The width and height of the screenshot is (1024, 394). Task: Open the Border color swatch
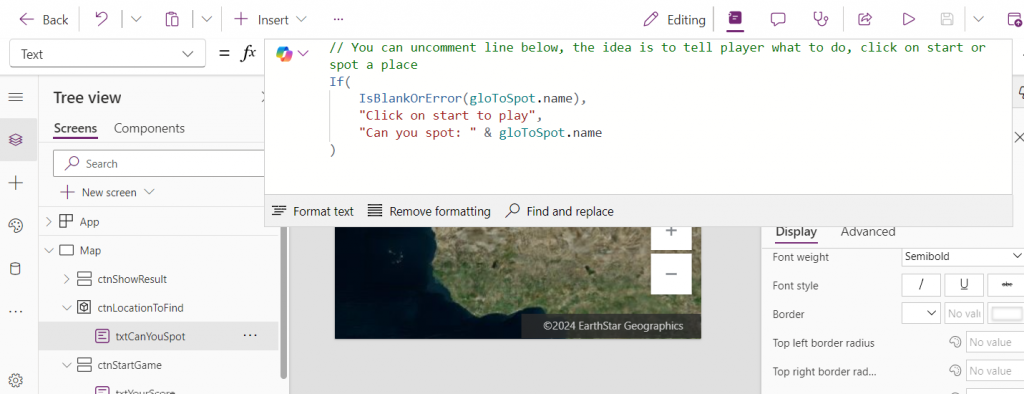(x=1006, y=314)
